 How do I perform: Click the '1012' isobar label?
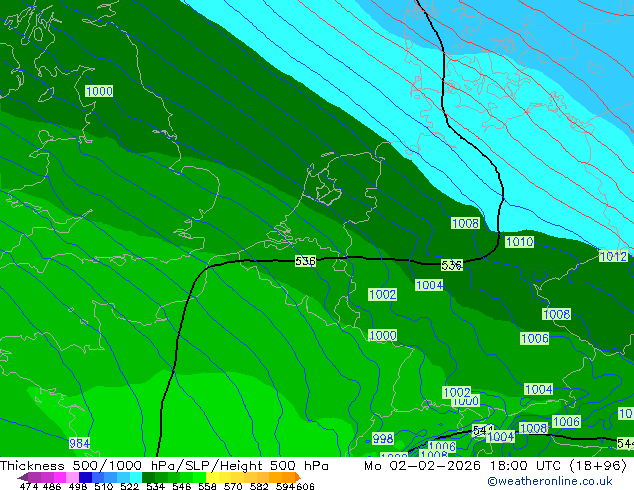613,256
